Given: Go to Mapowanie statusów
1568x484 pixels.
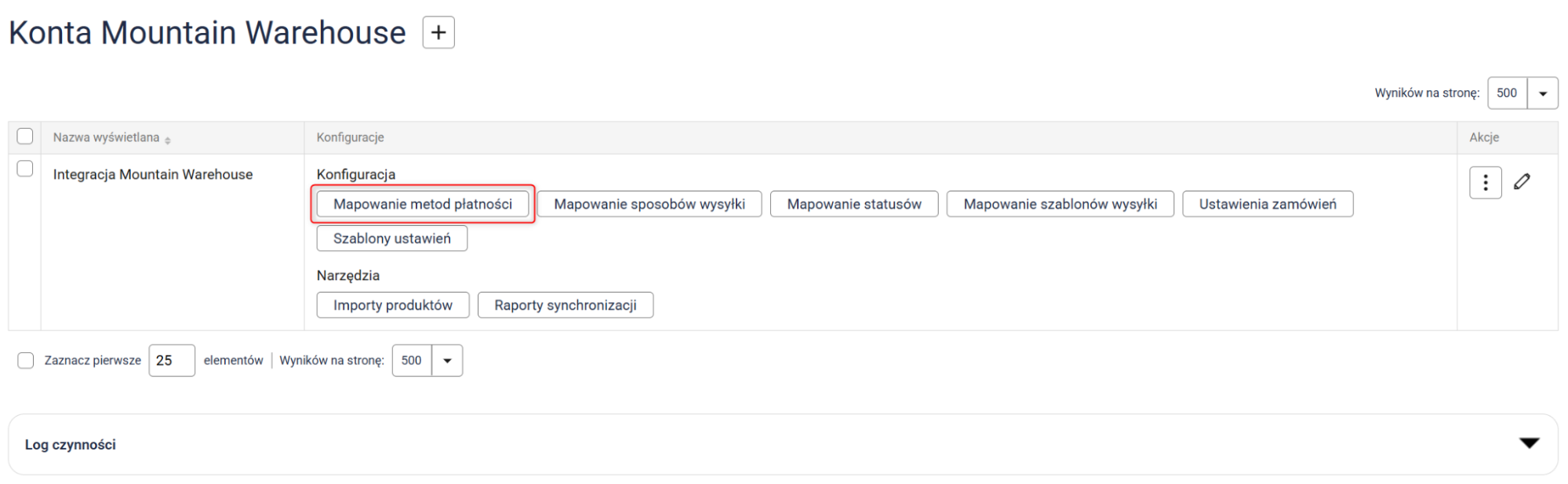Looking at the screenshot, I should (x=853, y=204).
